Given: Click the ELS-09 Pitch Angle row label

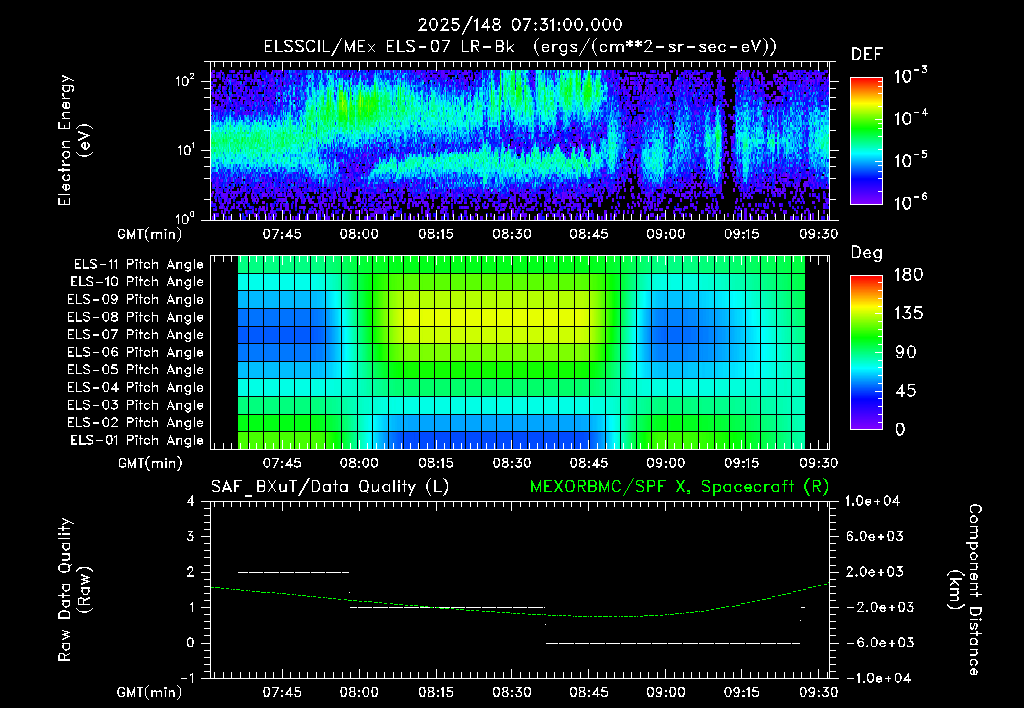Looking at the screenshot, I should (x=136, y=300).
